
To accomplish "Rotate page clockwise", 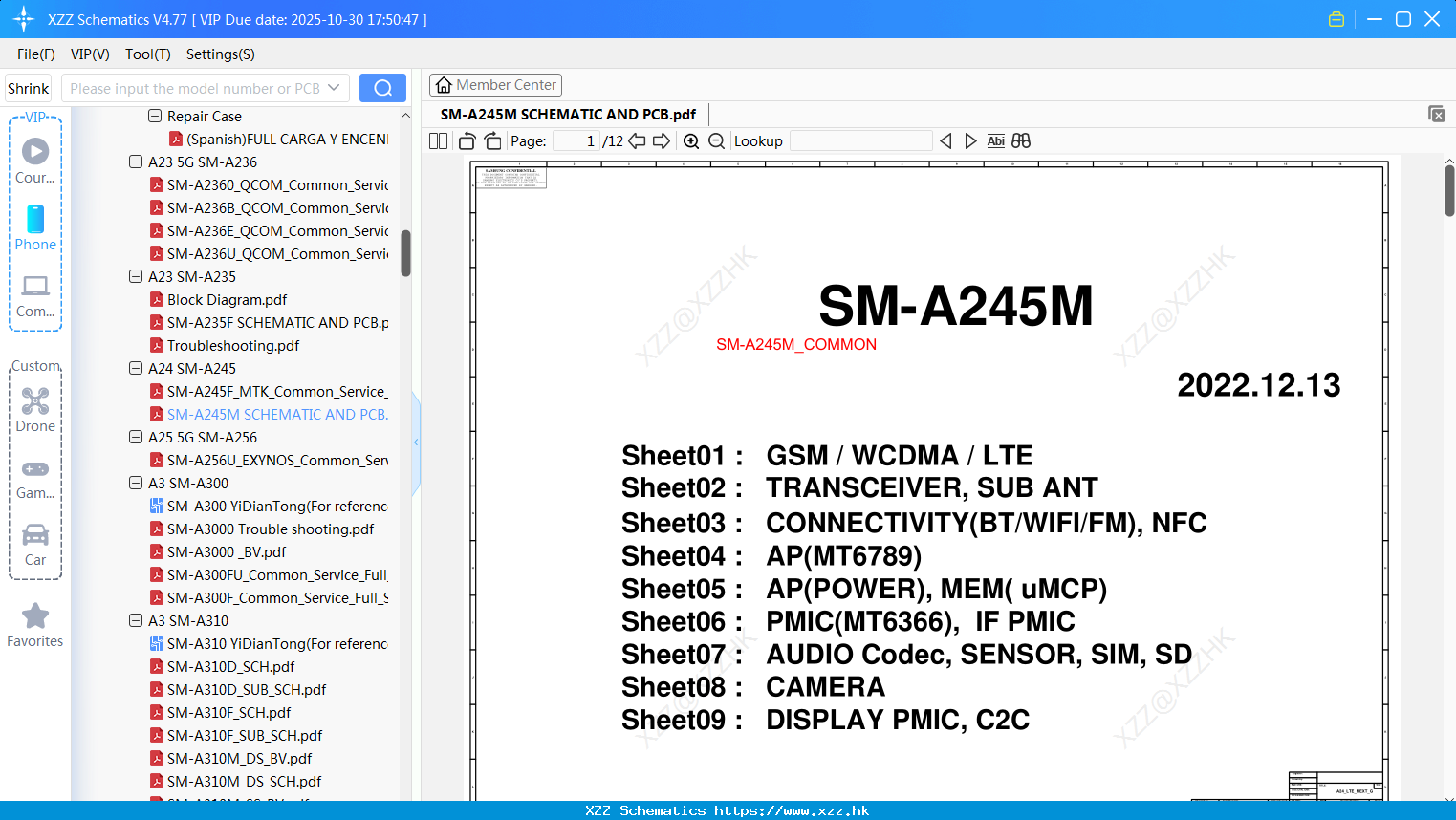I will [x=492, y=140].
